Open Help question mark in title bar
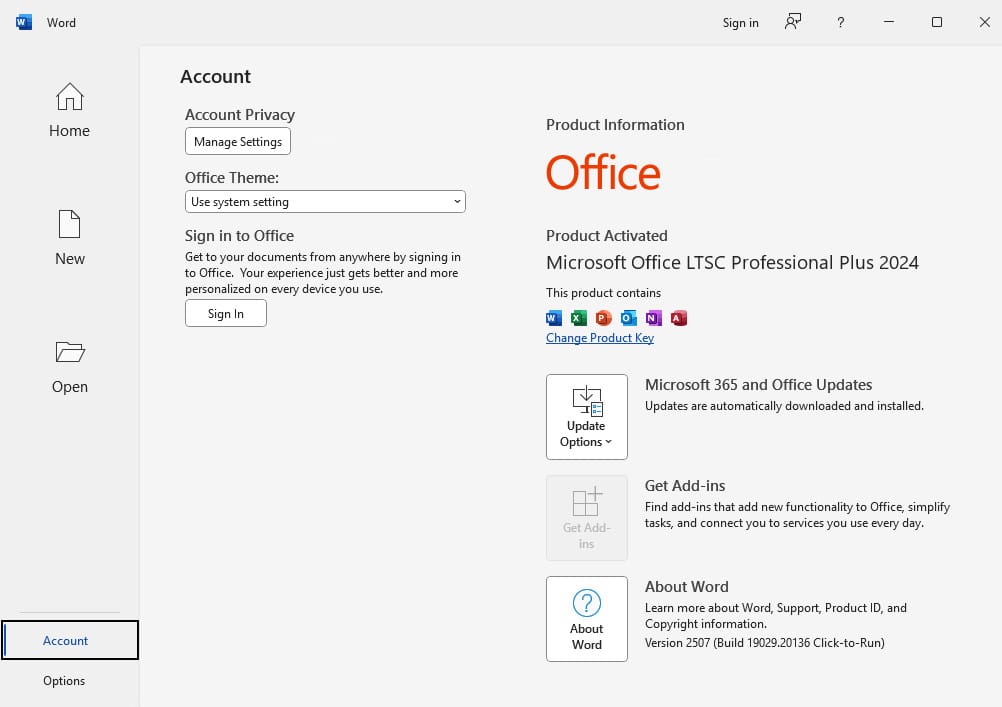Viewport: 1002px width, 707px height. point(840,22)
